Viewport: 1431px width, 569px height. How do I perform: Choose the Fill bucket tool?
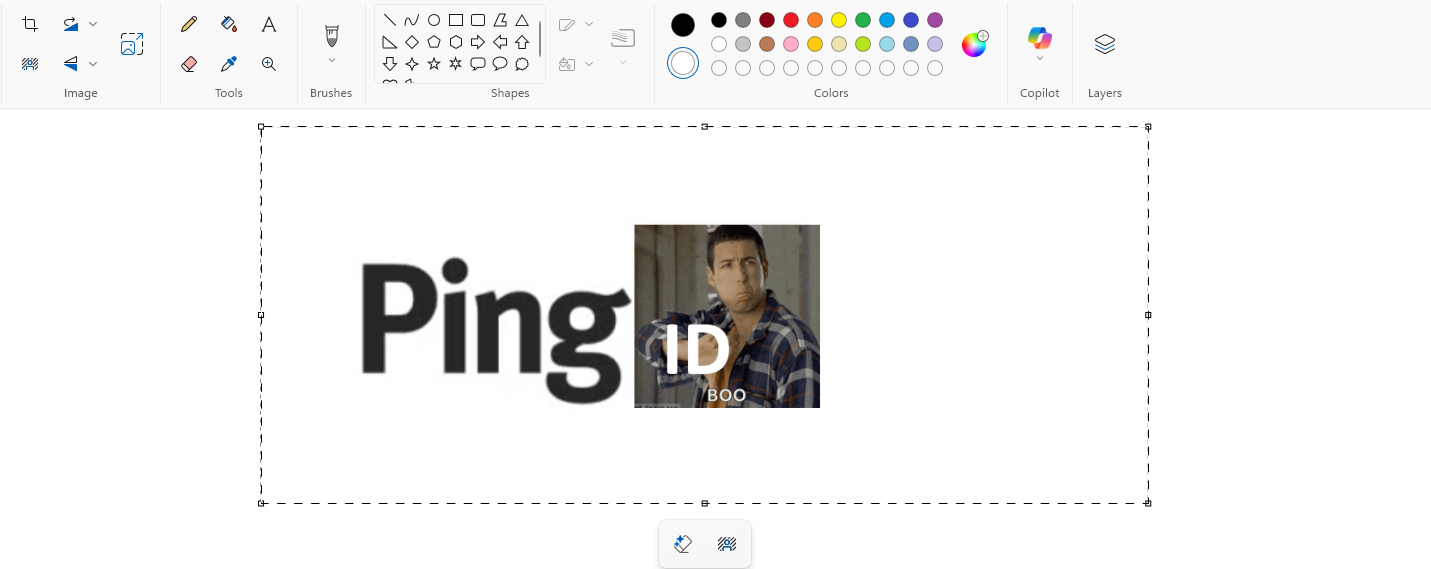click(x=229, y=24)
